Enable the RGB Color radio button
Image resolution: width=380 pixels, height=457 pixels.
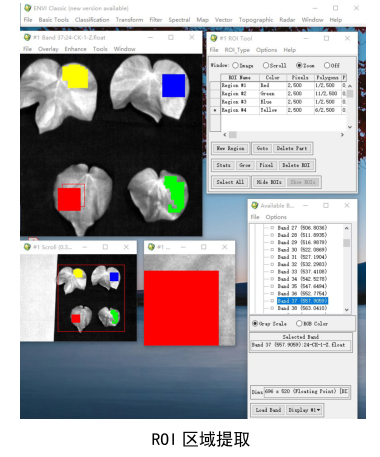[x=299, y=323]
